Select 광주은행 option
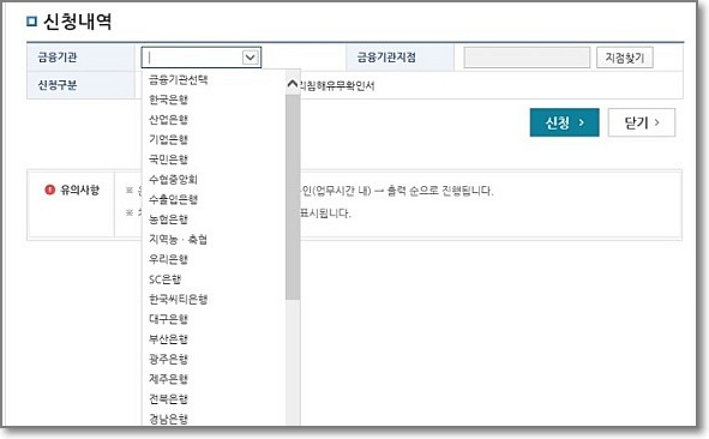The height and width of the screenshot is (439, 709). 168,359
